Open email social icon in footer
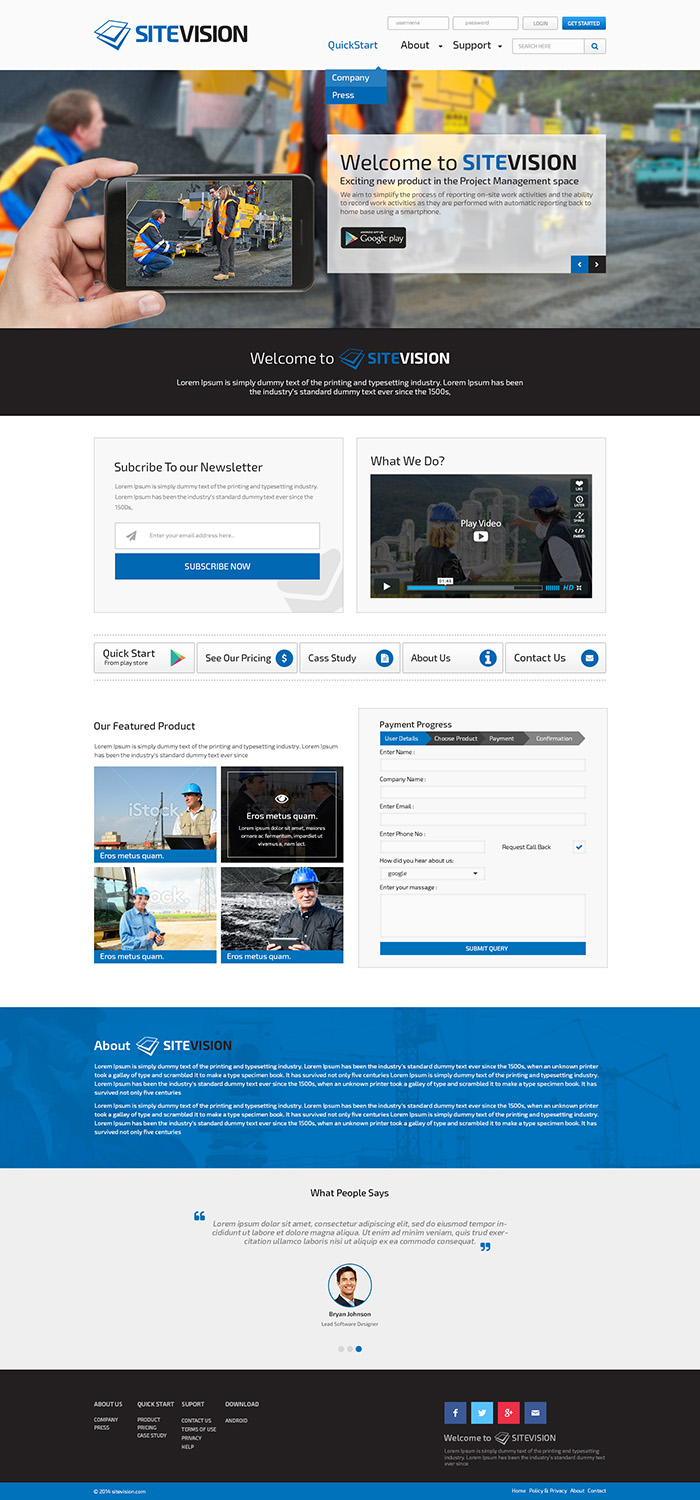The width and height of the screenshot is (700, 1500). (536, 1413)
